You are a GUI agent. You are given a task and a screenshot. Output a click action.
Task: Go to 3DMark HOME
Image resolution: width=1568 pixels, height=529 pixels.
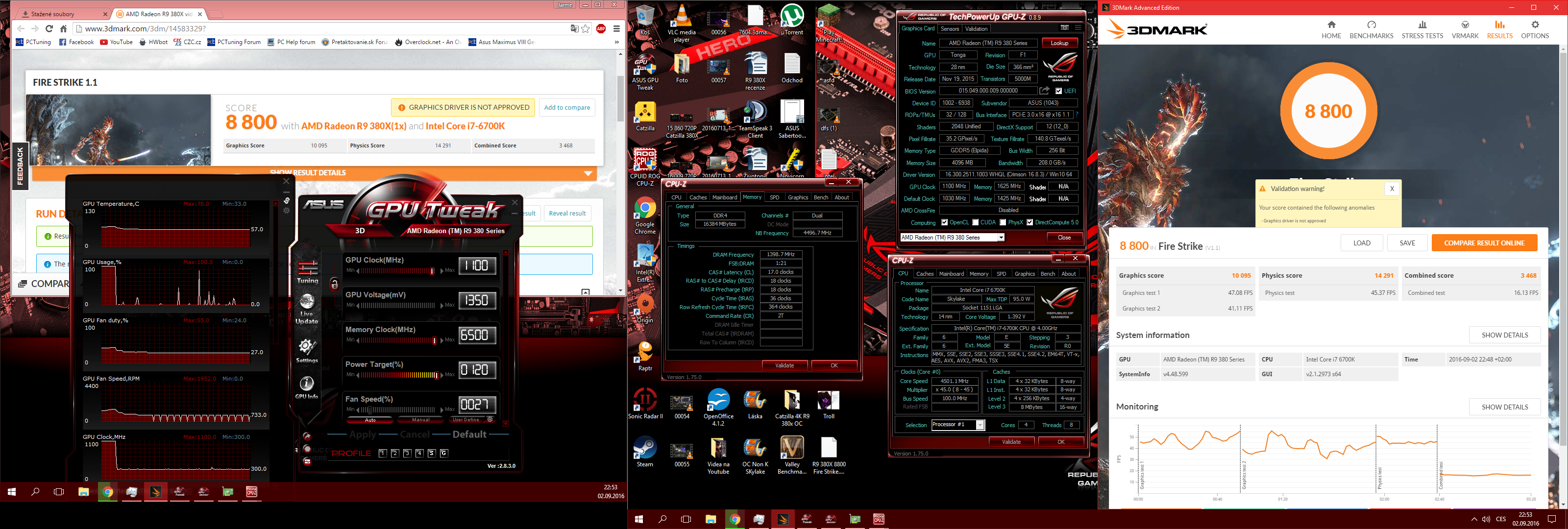coord(1331,30)
